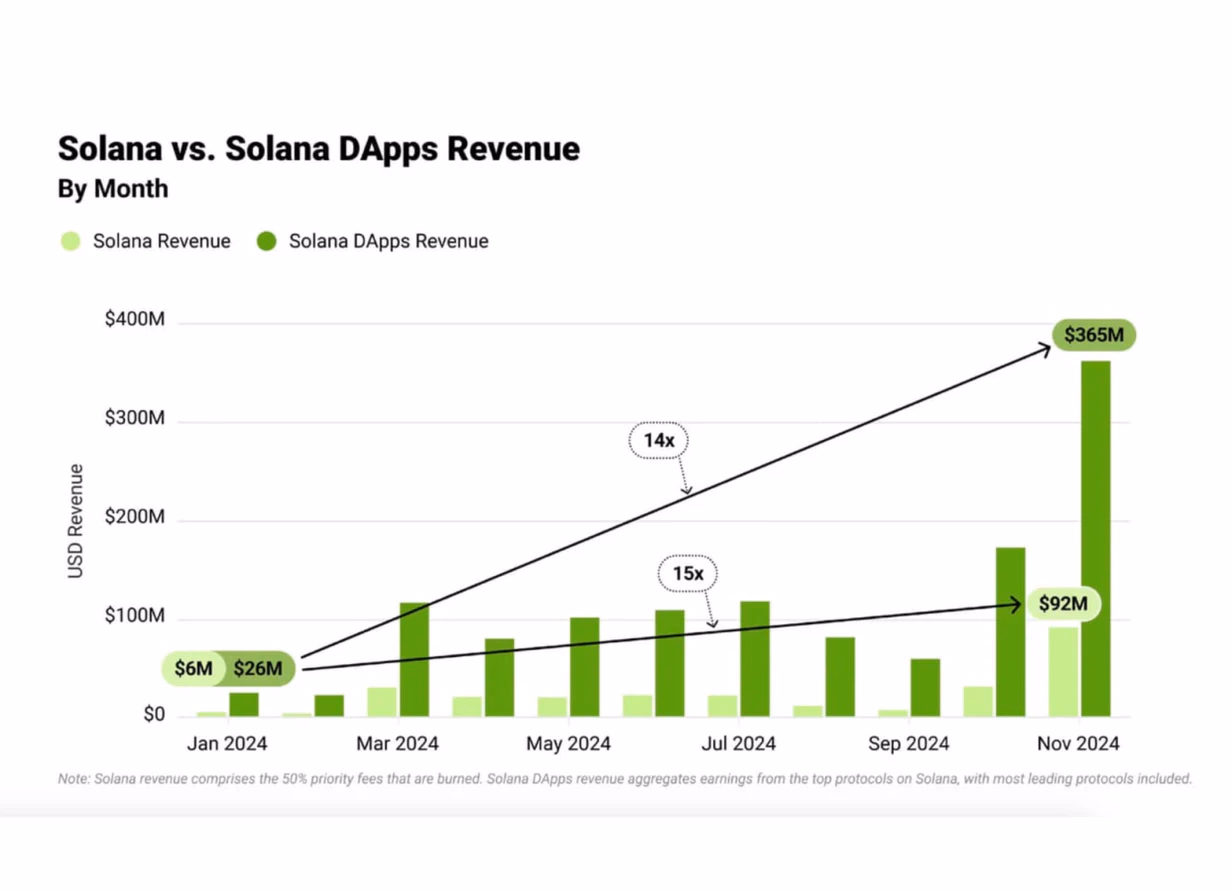Click the "$400M" y-axis label

135,320
